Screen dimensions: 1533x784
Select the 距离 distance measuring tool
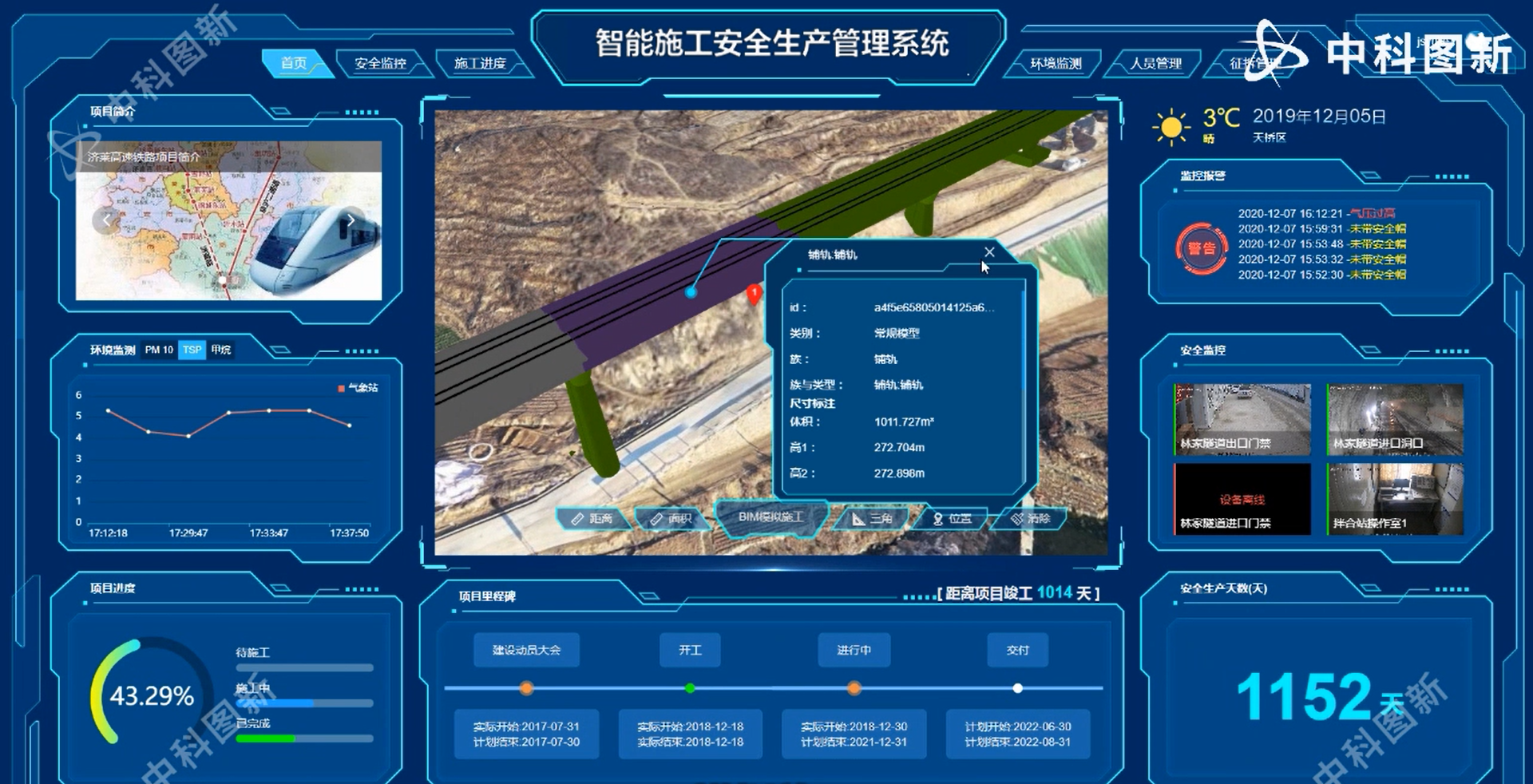click(x=592, y=519)
